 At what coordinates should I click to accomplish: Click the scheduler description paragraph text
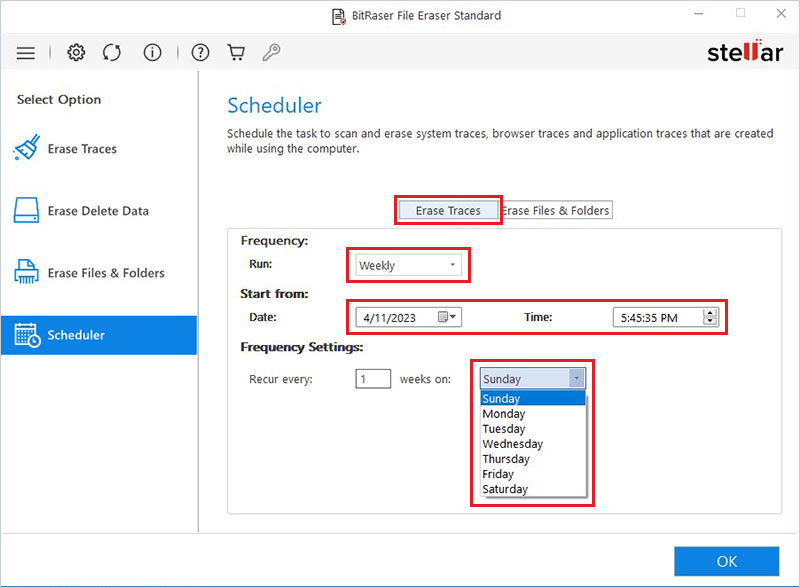[499, 141]
